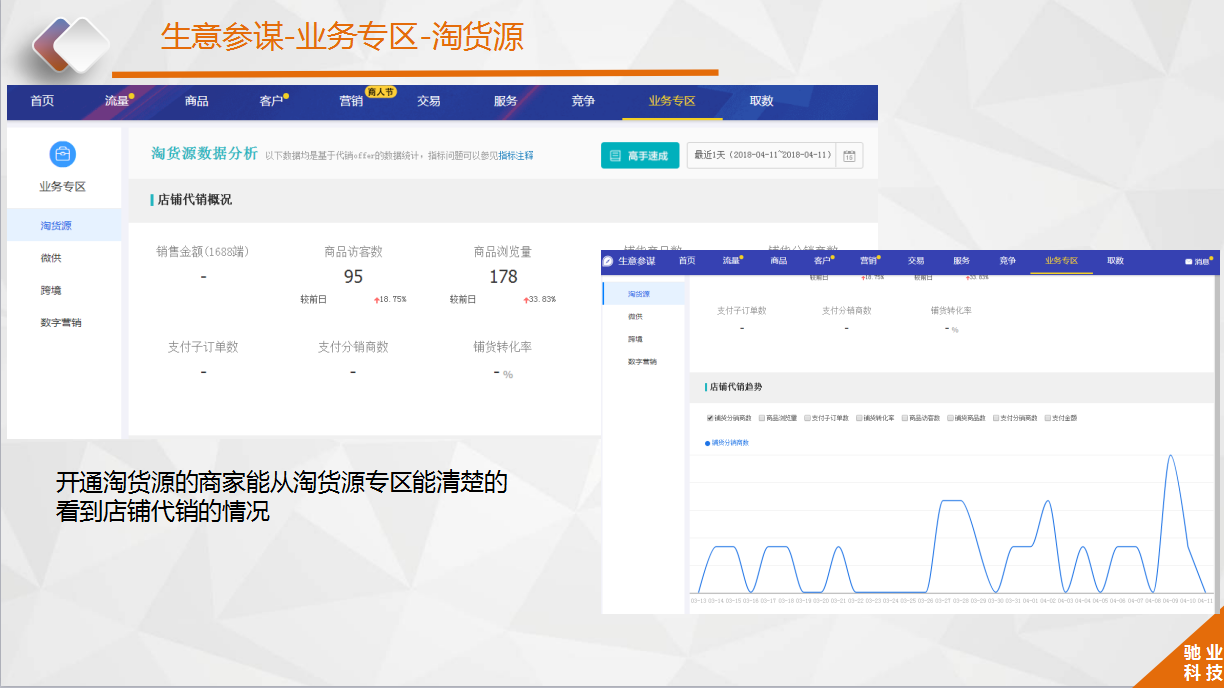The height and width of the screenshot is (688, 1224).
Task: Click the 淘货源数据分析 page title
Action: click(204, 153)
